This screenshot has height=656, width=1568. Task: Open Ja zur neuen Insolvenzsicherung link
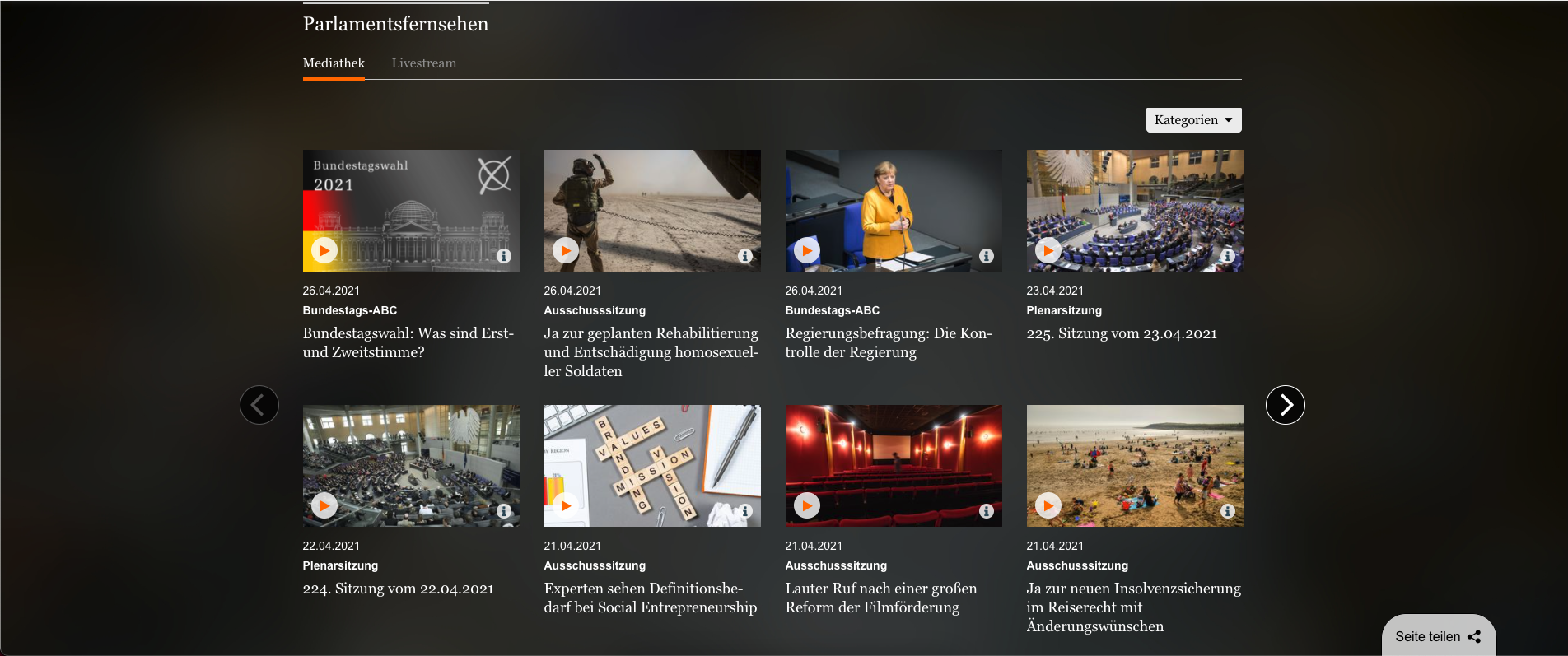pos(1134,607)
